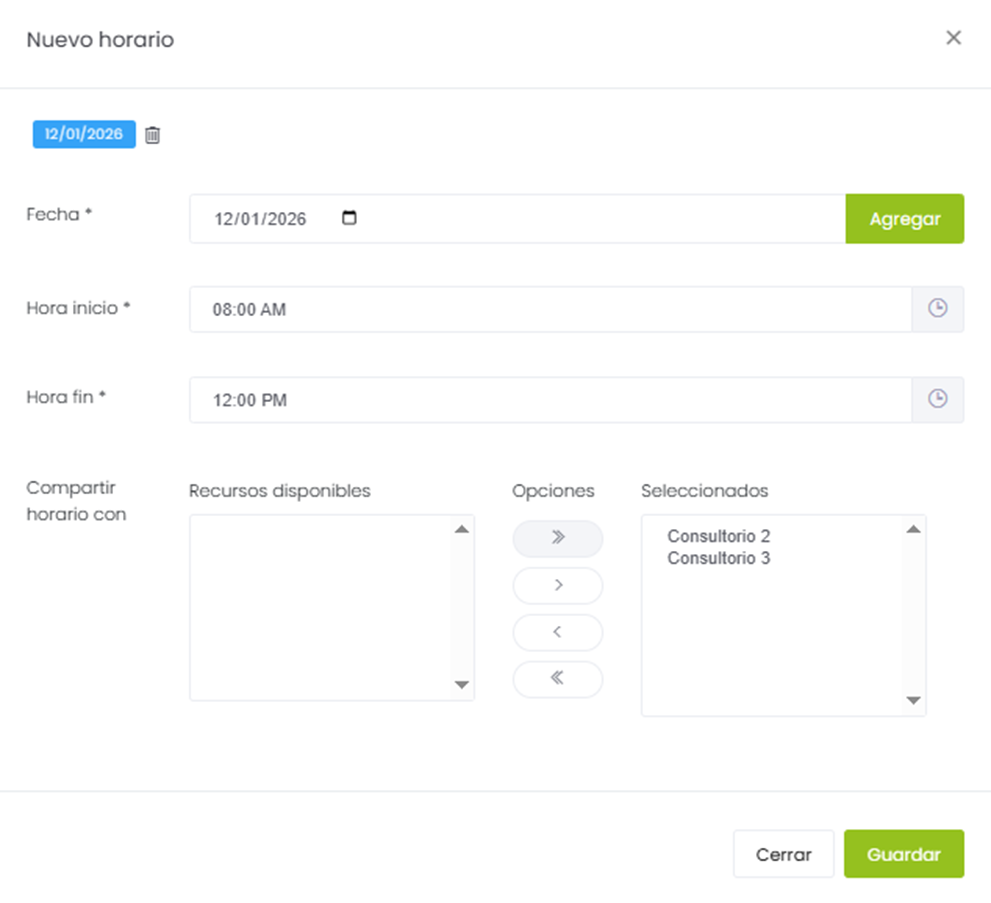Screen dimensions: 991x903
Task: Remove all resources with double left arrow
Action: point(557,679)
